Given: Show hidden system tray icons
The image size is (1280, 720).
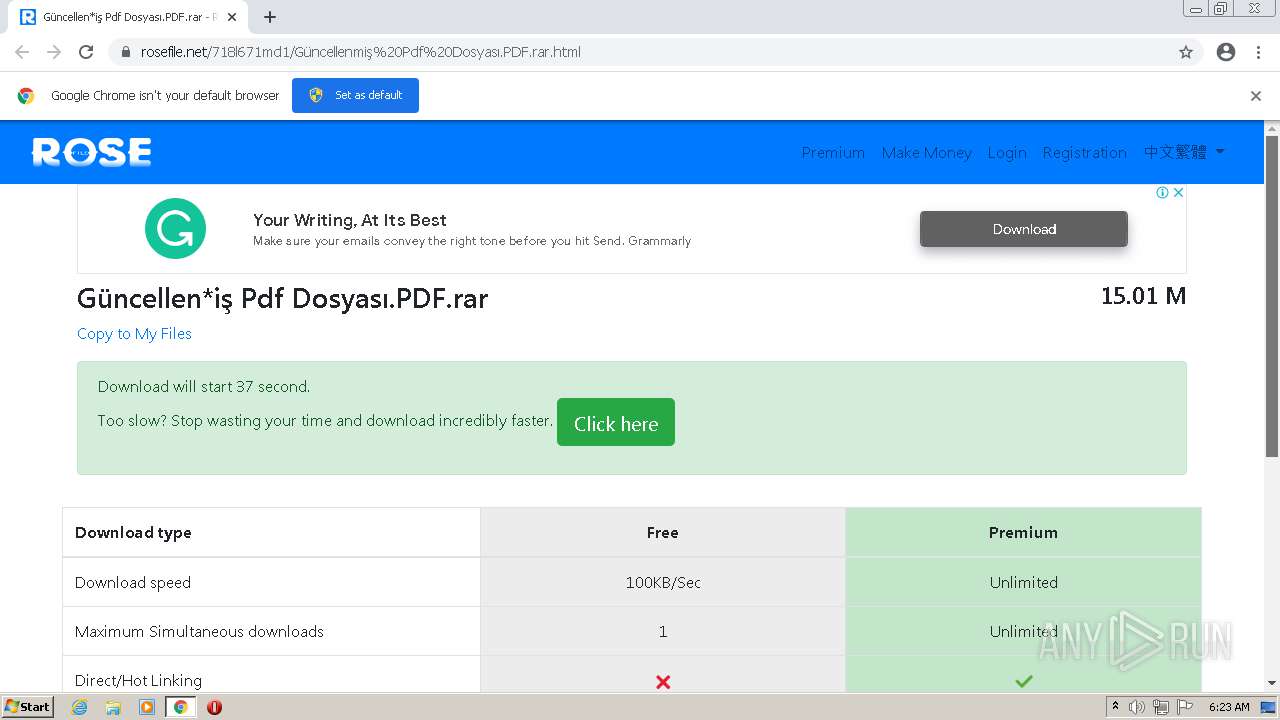Looking at the screenshot, I should pyautogui.click(x=1116, y=707).
